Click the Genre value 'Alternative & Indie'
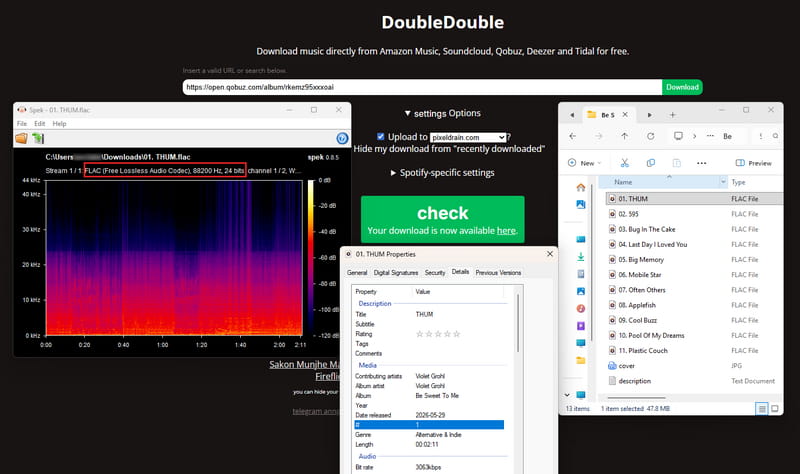Image resolution: width=800 pixels, height=474 pixels. click(438, 435)
